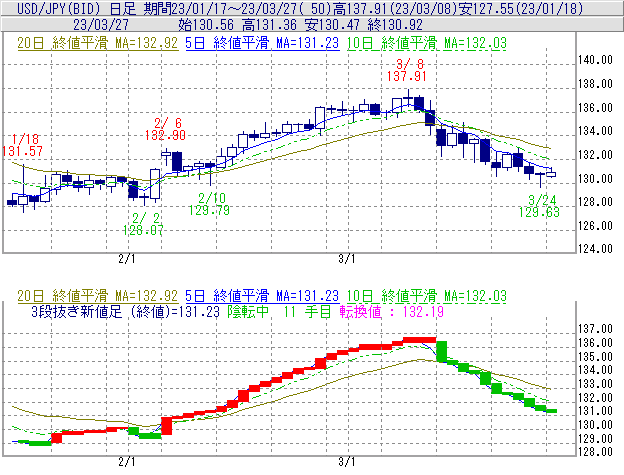Click the large green reversal block after the peak
Viewport: 624px width, 475px height.
(x=441, y=352)
